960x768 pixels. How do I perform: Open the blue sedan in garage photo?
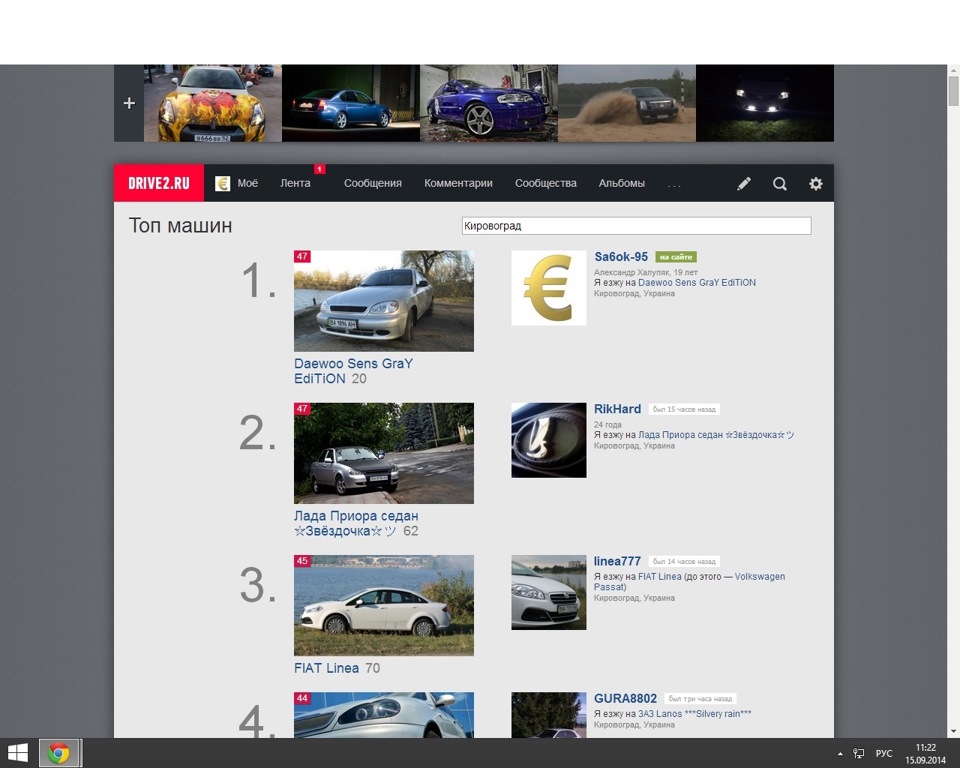coord(351,103)
